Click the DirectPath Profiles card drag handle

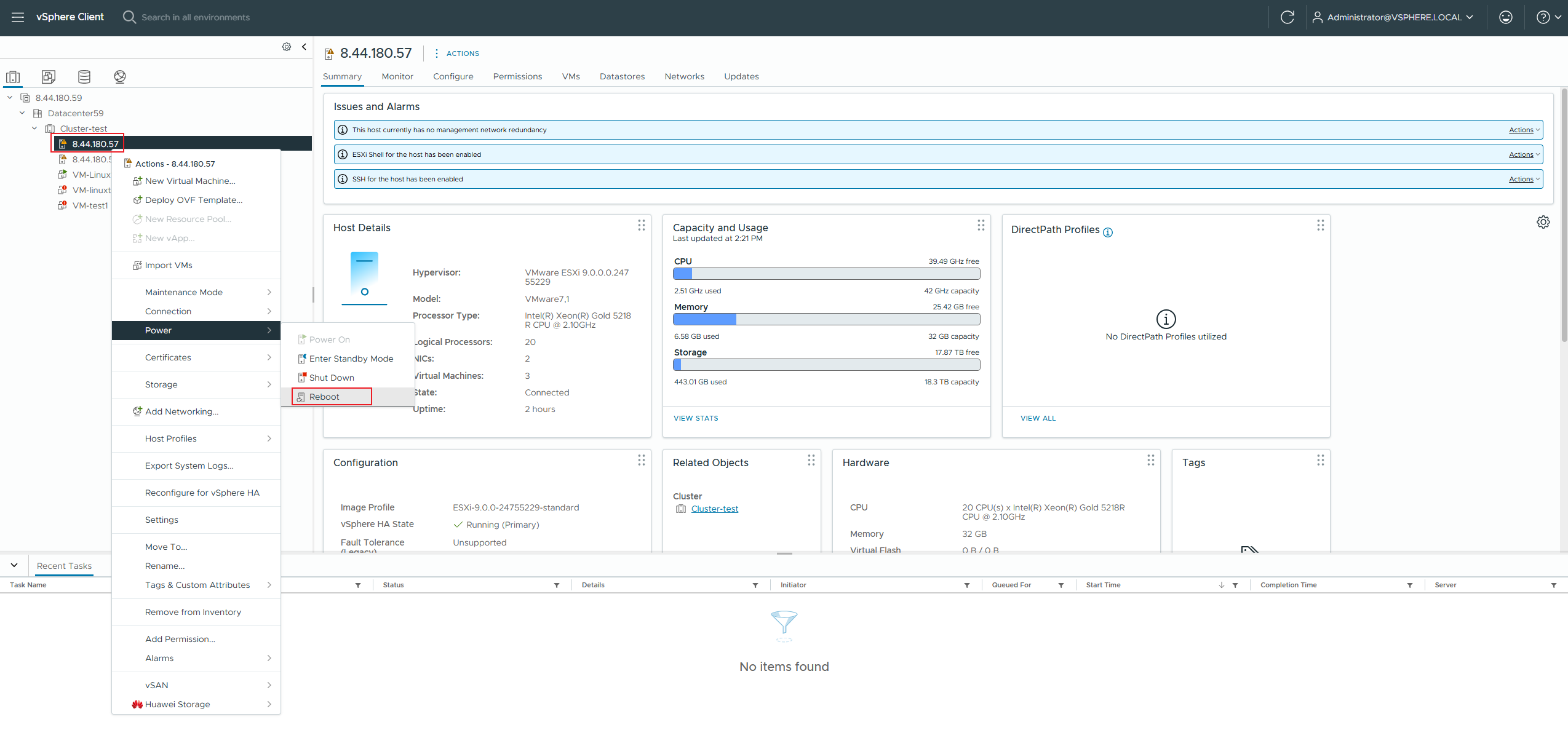[x=1321, y=225]
